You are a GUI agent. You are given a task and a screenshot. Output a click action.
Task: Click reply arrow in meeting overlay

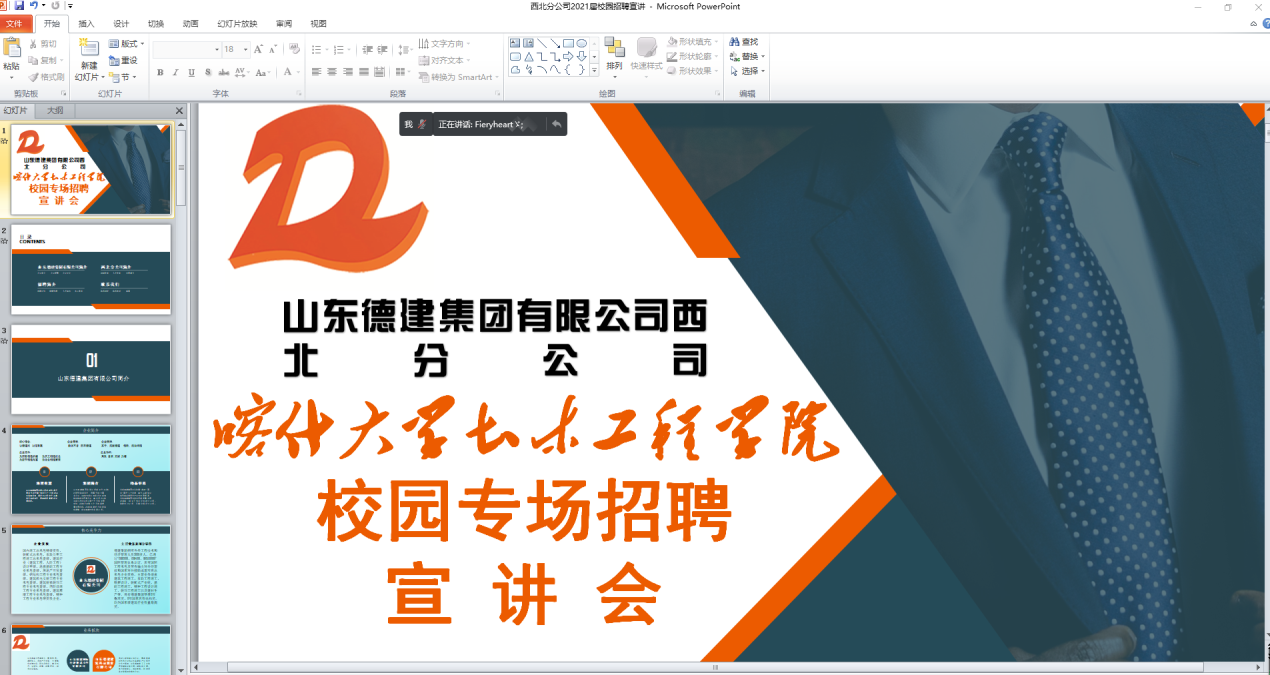coord(557,124)
